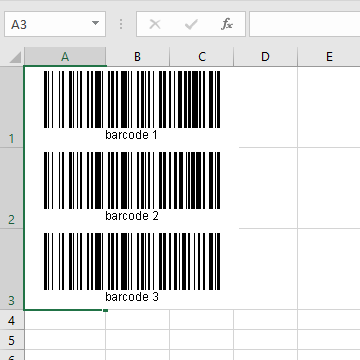Select cell E2
360x360 pixels.
(x=329, y=188)
